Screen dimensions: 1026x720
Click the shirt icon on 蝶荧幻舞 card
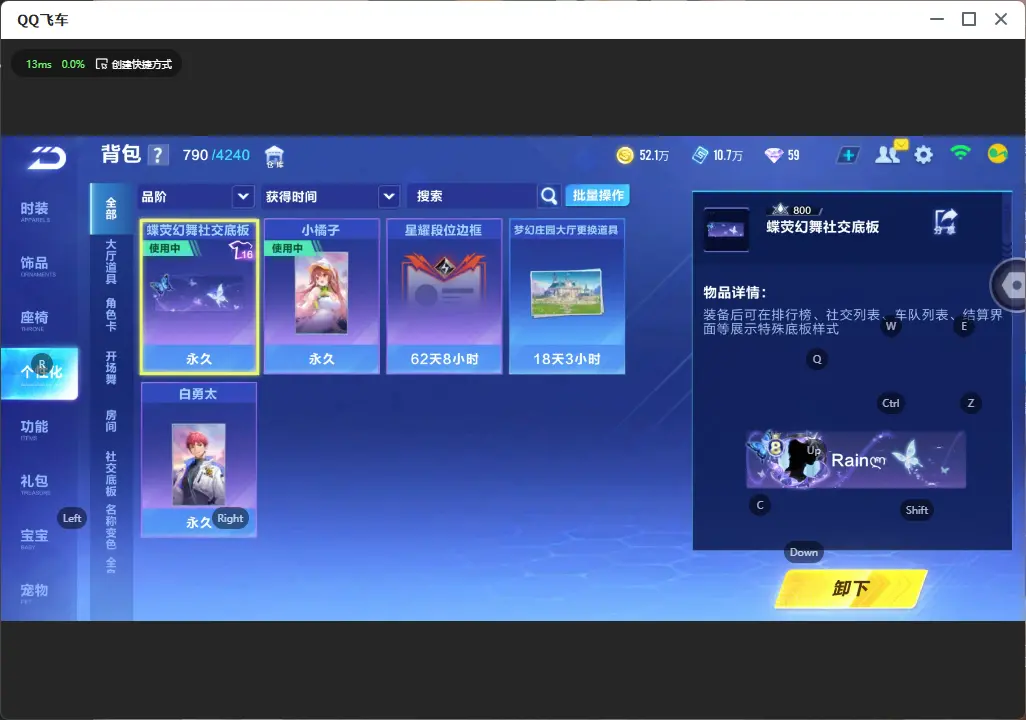click(x=241, y=249)
